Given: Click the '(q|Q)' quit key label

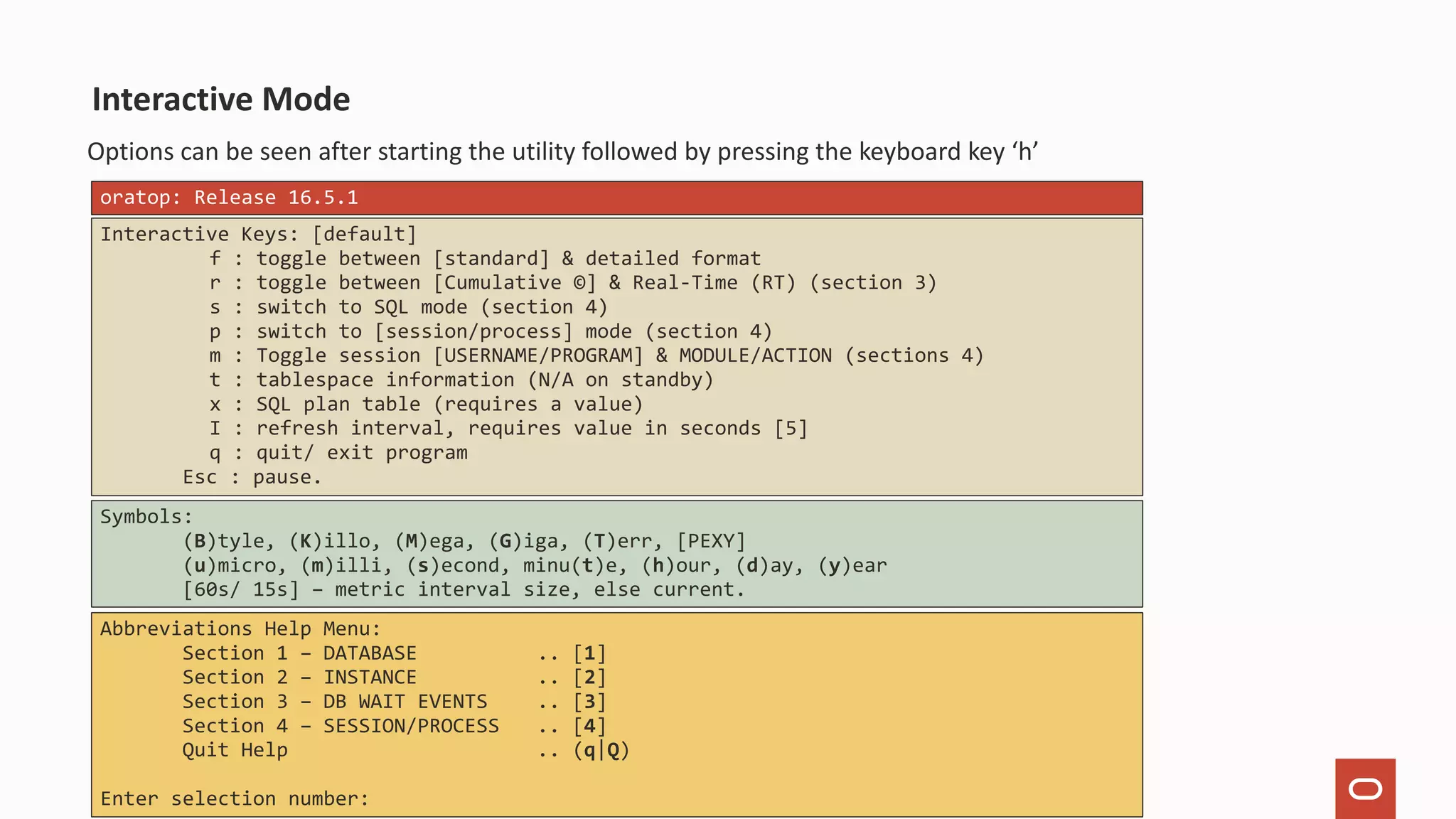Looking at the screenshot, I should pos(601,750).
